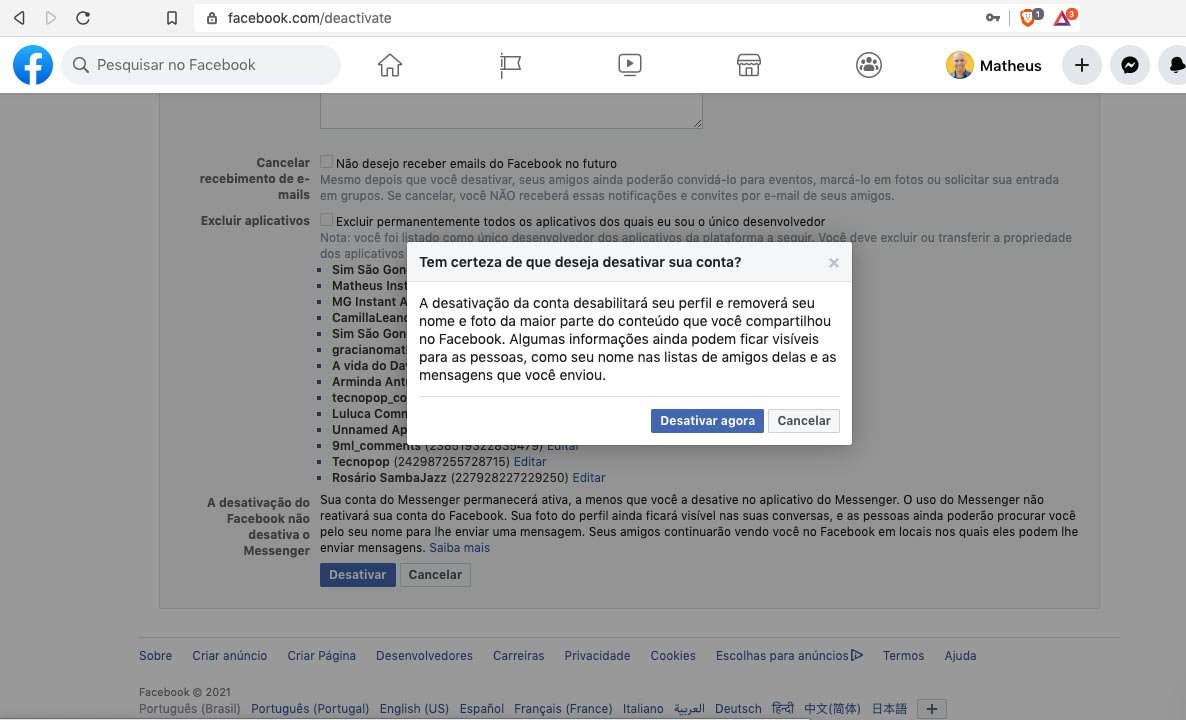Open Escolhas para anúncios footer link
The width and height of the screenshot is (1186, 720).
(x=789, y=656)
